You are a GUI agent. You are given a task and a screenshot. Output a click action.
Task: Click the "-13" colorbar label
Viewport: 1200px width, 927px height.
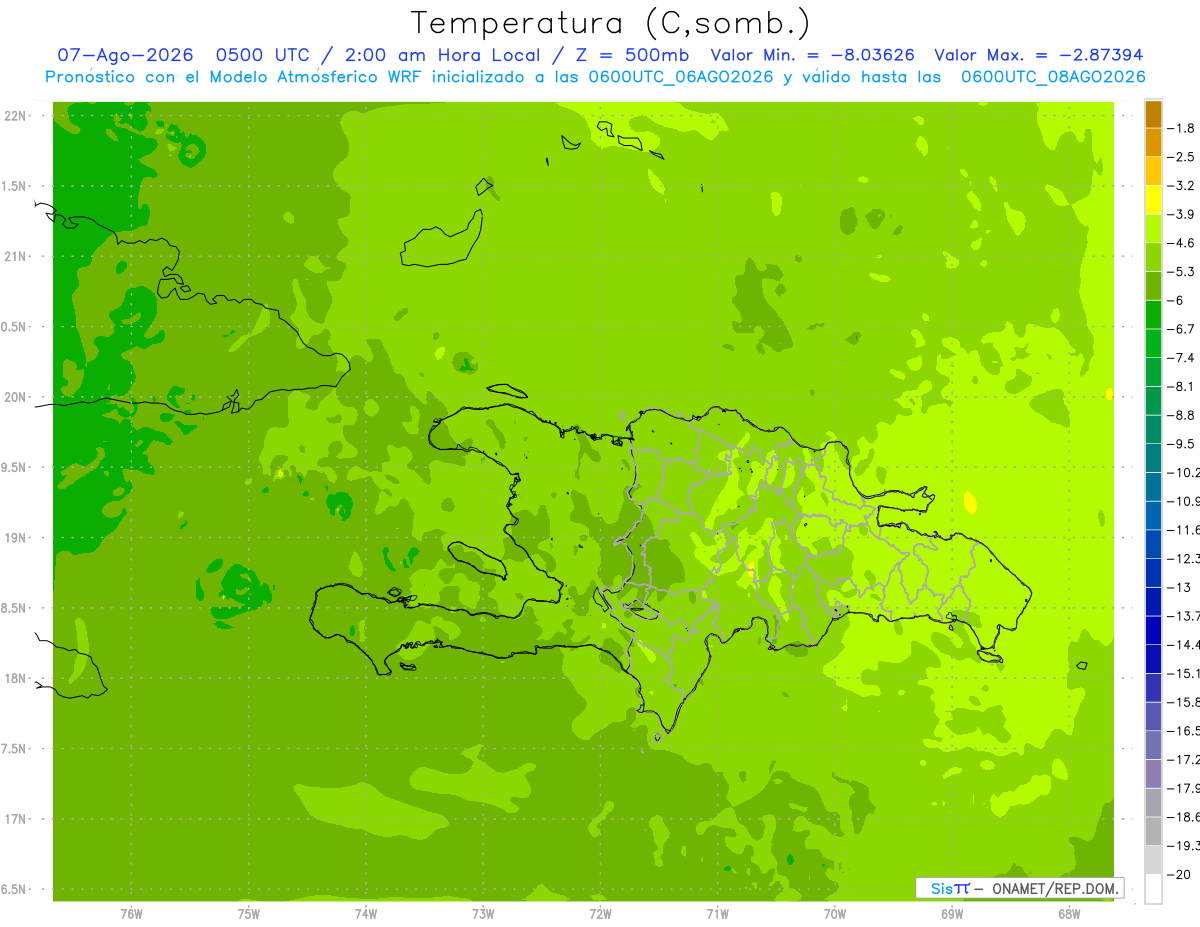tap(1178, 587)
